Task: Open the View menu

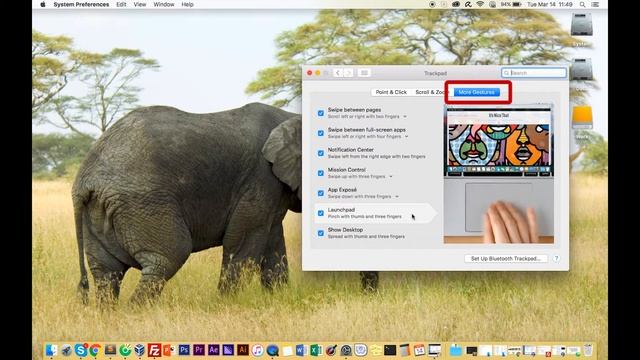Action: pyautogui.click(x=140, y=4)
